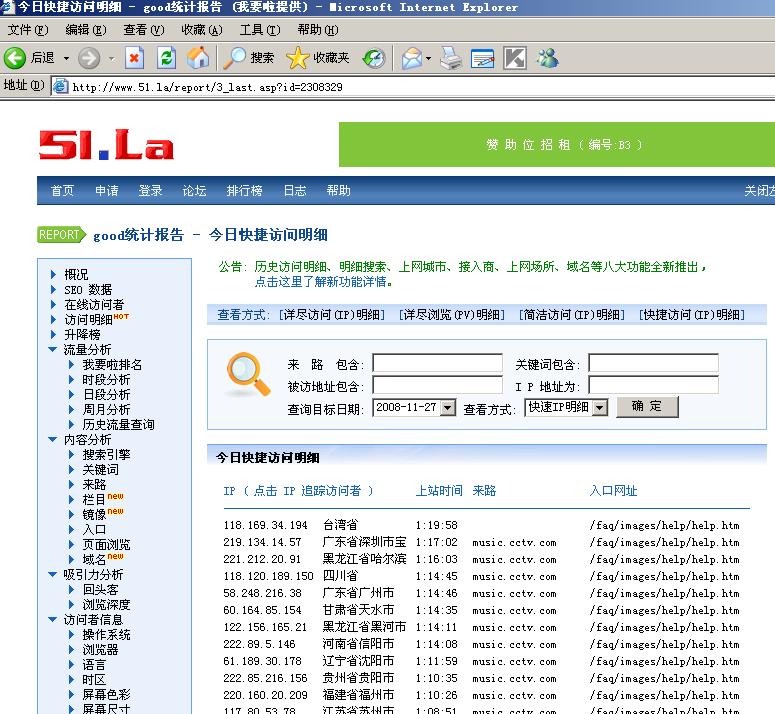Open 搜索引擎 under 内容分析
The width and height of the screenshot is (775, 714).
coord(106,455)
